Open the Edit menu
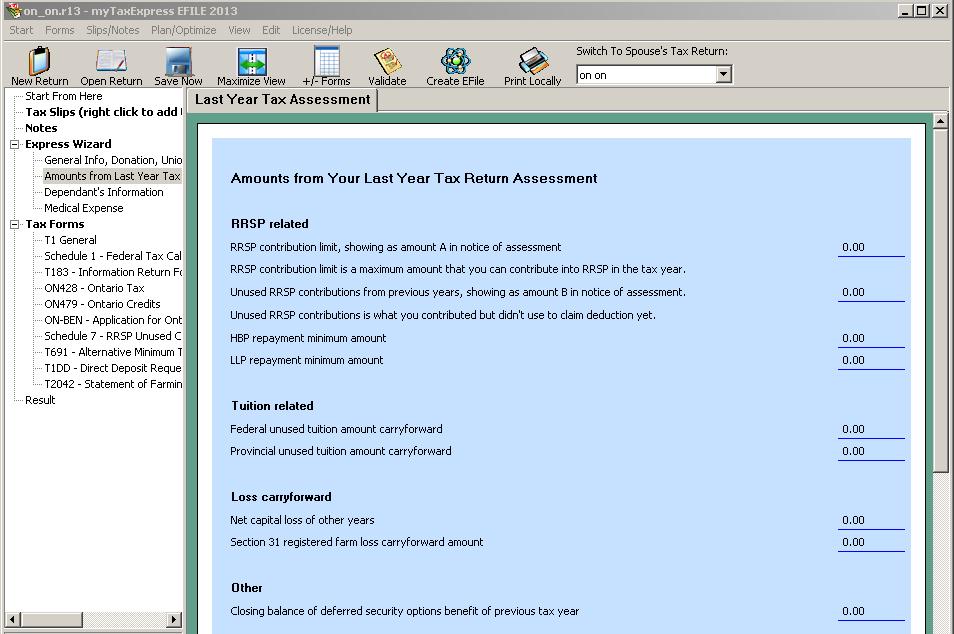The height and width of the screenshot is (634, 954). (x=271, y=30)
